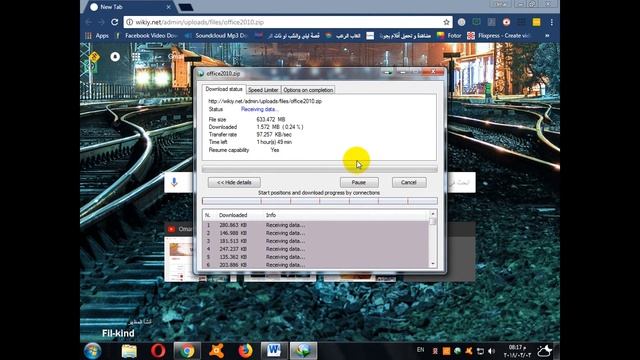
Task: Click the connections list scrollbar down arrow
Action: click(x=433, y=264)
